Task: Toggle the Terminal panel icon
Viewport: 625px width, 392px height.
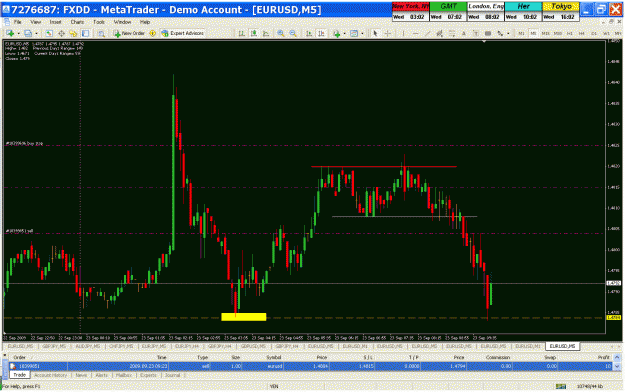Action: 85,33
